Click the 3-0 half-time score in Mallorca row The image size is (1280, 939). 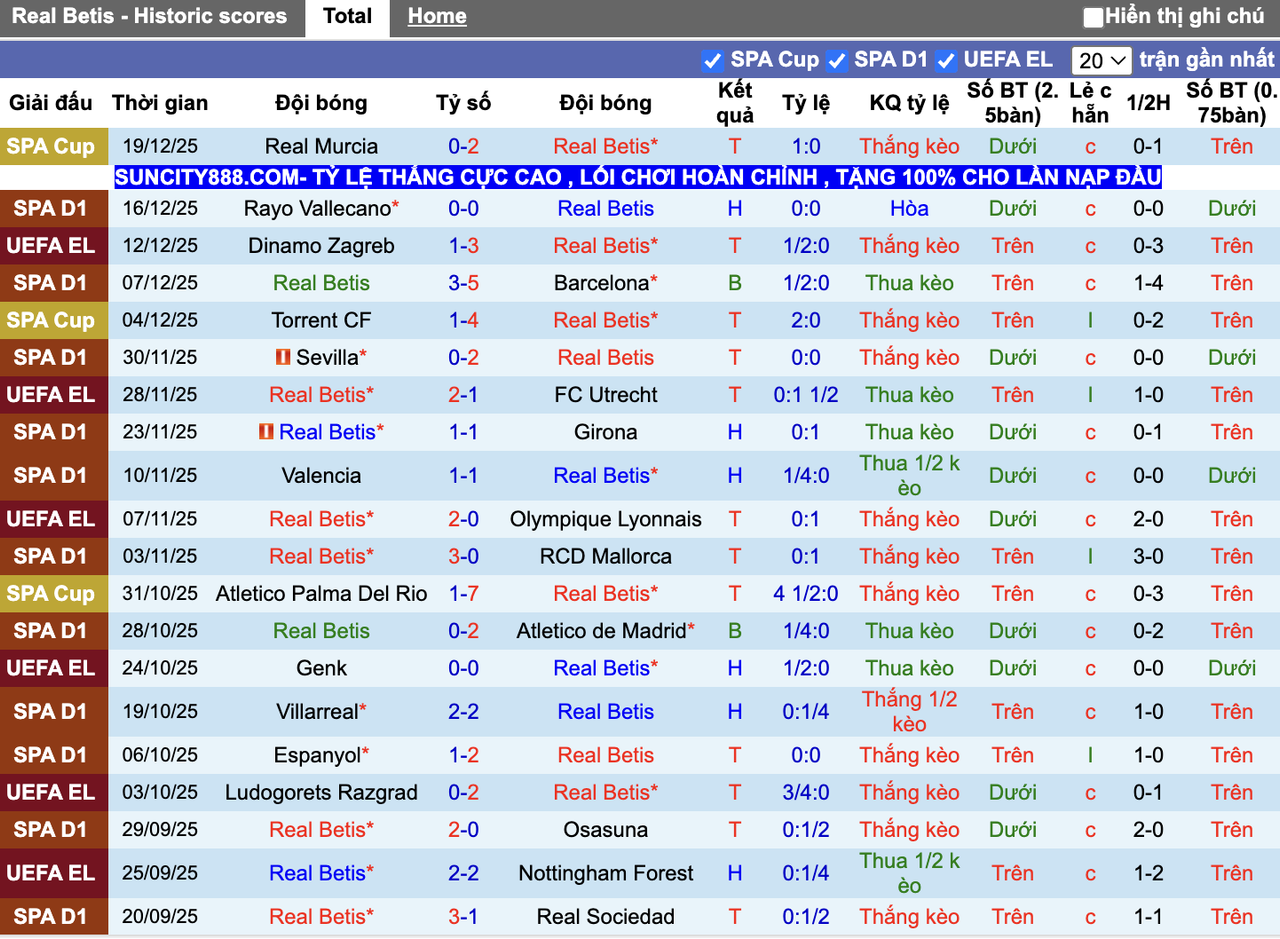1148,556
